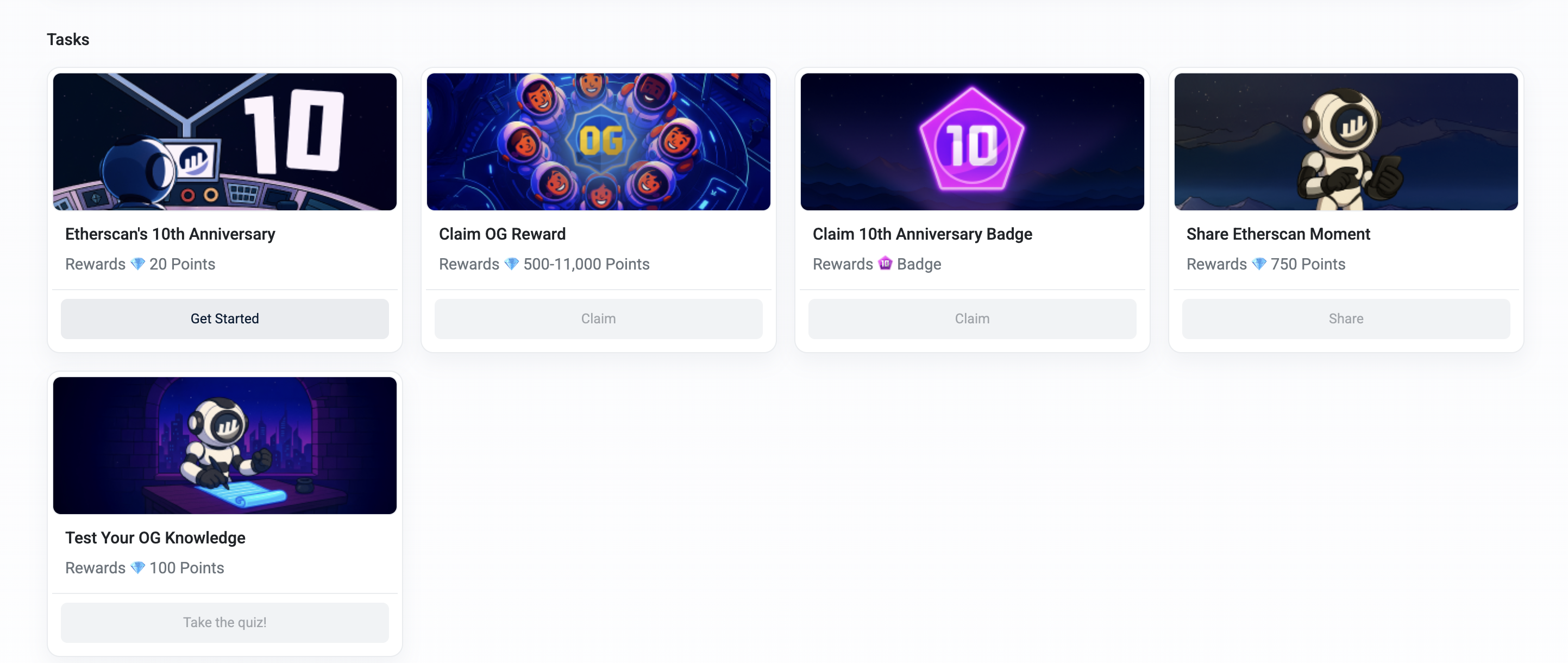Open the Test Your OG Knowledge title
Screen dimensions: 1568x663
[x=155, y=537]
